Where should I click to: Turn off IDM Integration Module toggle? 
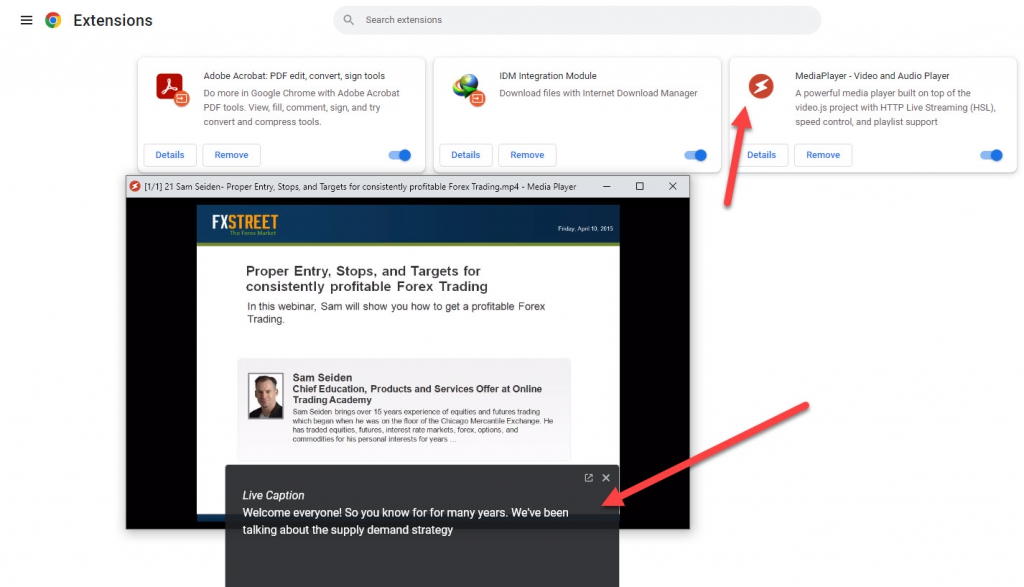[x=696, y=155]
